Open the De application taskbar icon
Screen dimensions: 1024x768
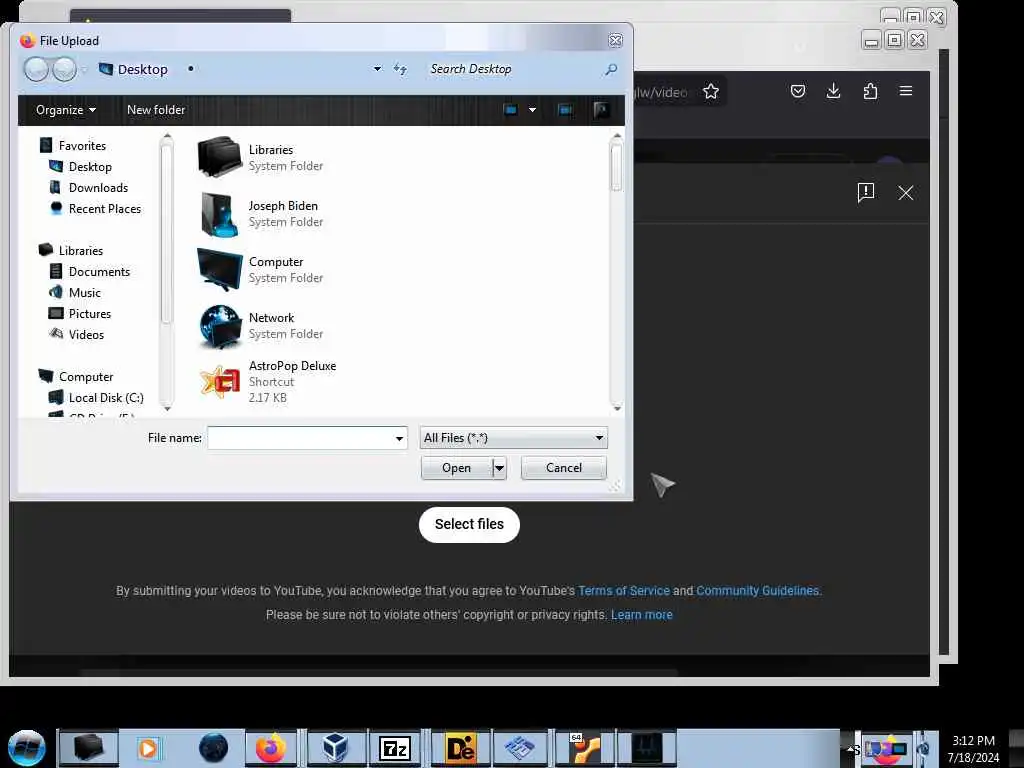pyautogui.click(x=460, y=748)
